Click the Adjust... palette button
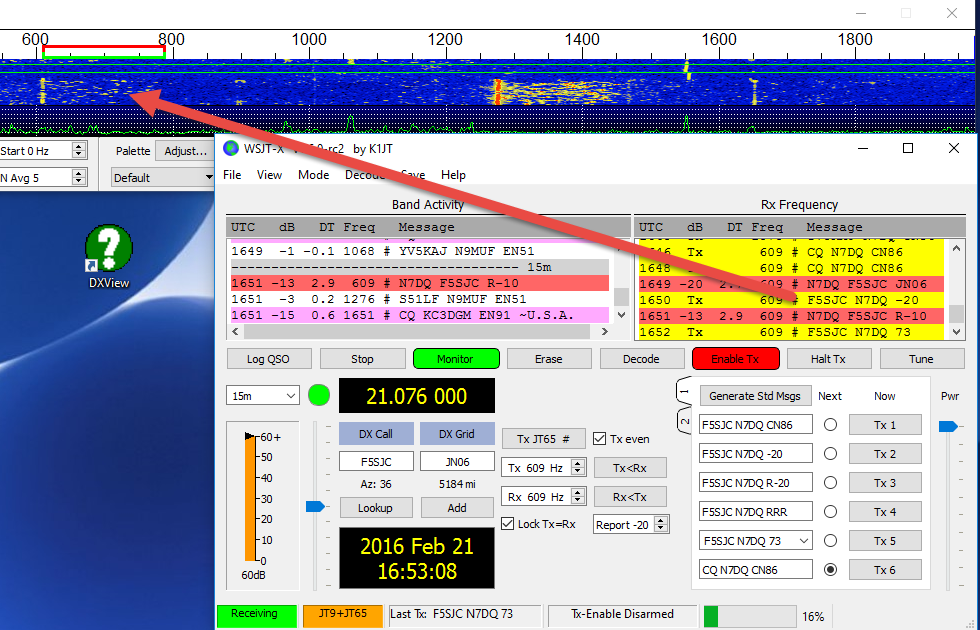Screen dimensions: 980x630 point(186,151)
